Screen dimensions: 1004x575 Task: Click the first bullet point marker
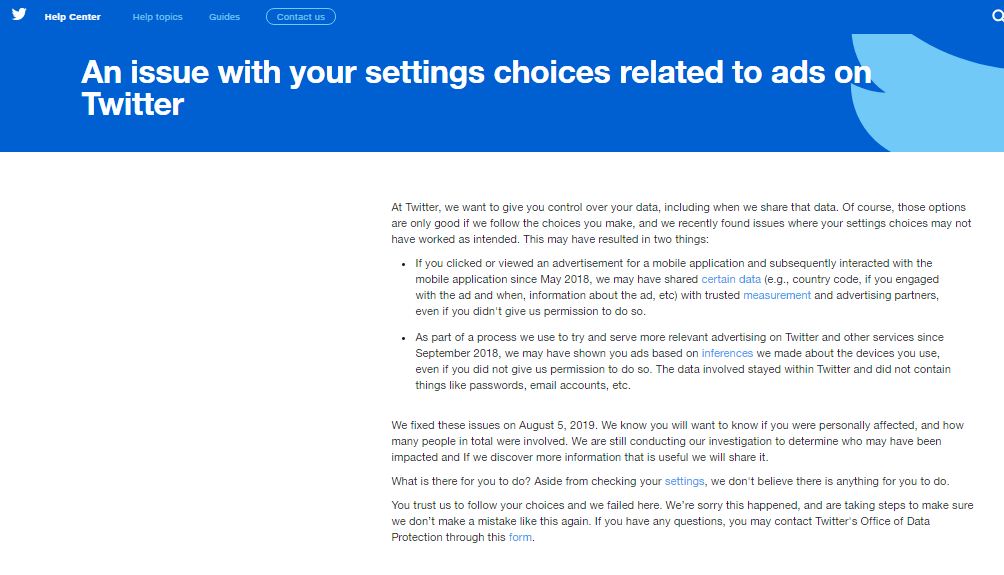[403, 264]
